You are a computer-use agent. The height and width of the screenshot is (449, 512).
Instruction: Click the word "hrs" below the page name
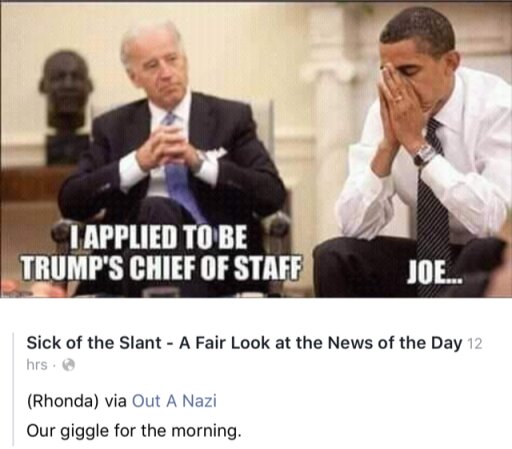click(x=37, y=365)
